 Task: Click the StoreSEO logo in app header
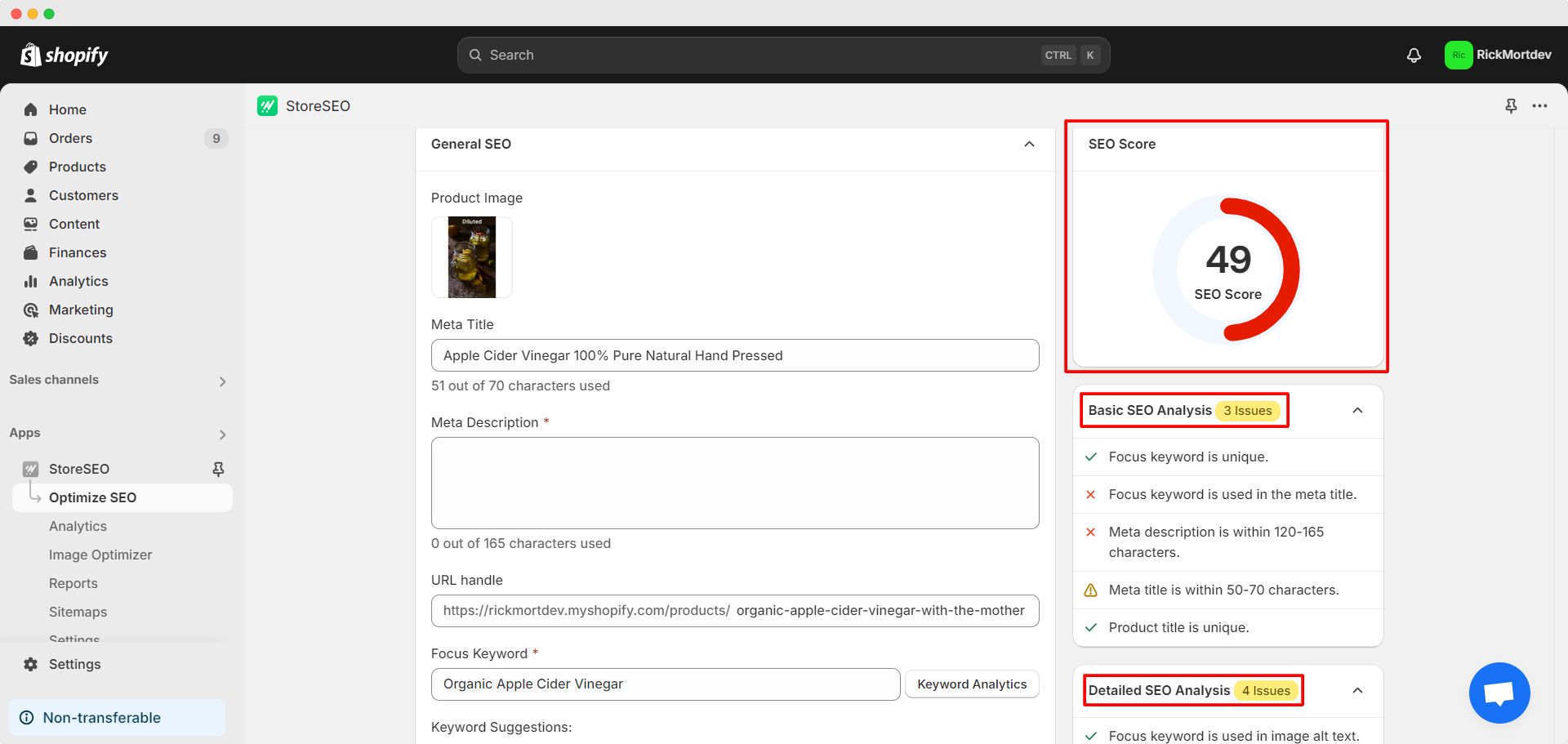point(267,106)
